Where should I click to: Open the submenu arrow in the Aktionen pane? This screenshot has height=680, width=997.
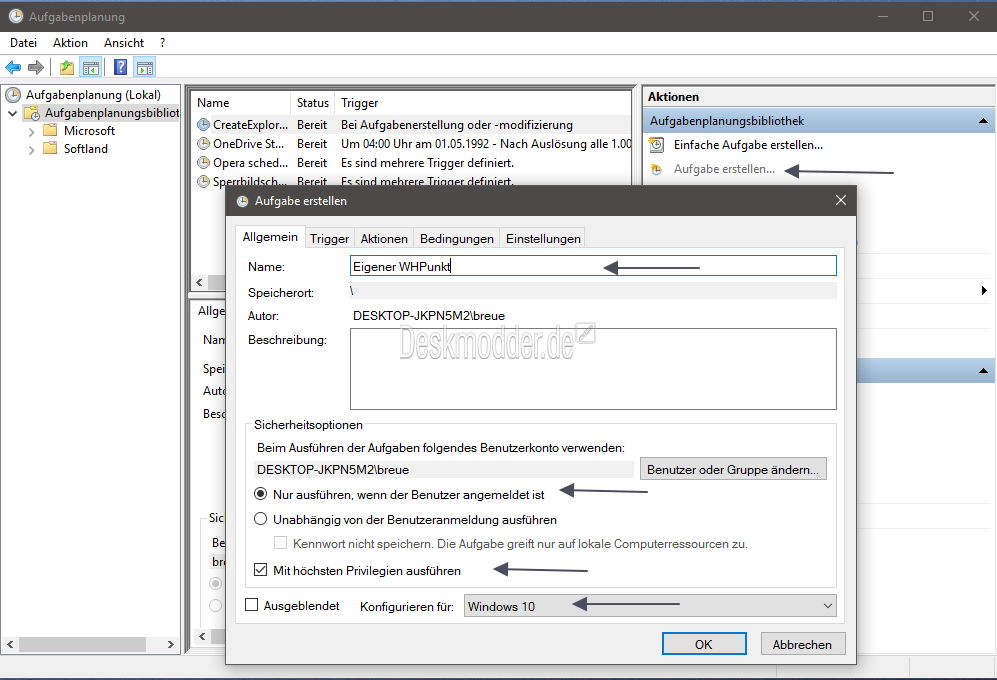click(x=984, y=291)
